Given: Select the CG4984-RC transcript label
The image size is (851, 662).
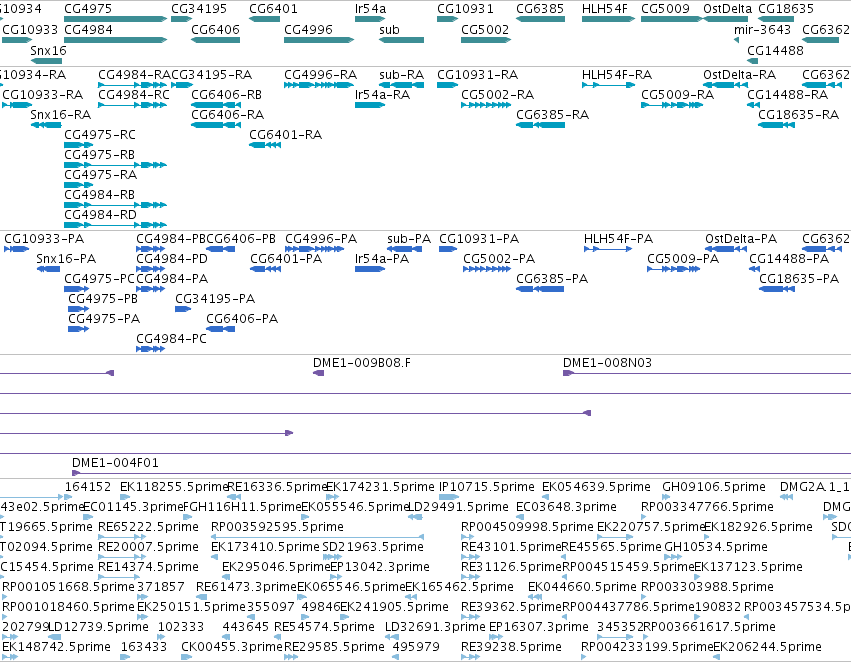Looking at the screenshot, I should (x=134, y=94).
